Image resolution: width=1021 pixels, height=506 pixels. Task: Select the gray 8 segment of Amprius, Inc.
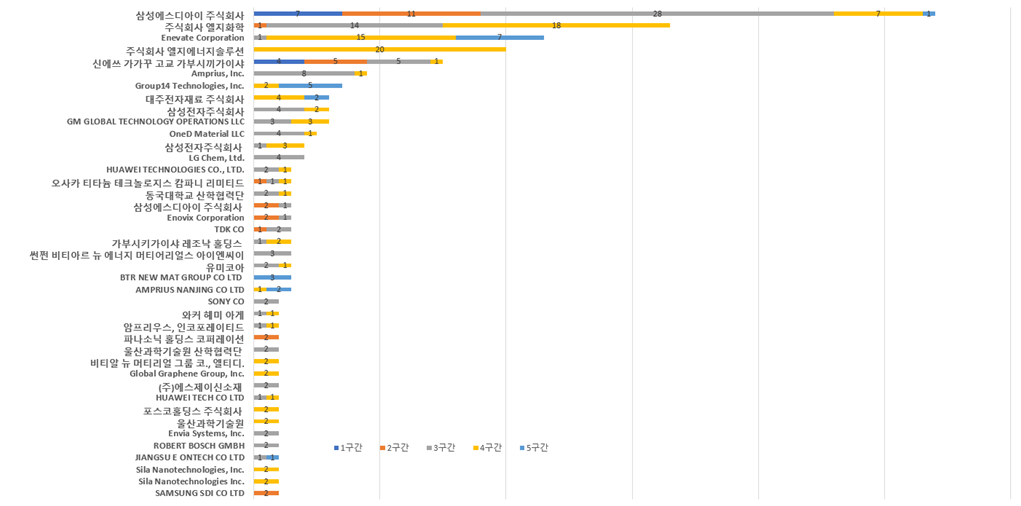point(304,73)
